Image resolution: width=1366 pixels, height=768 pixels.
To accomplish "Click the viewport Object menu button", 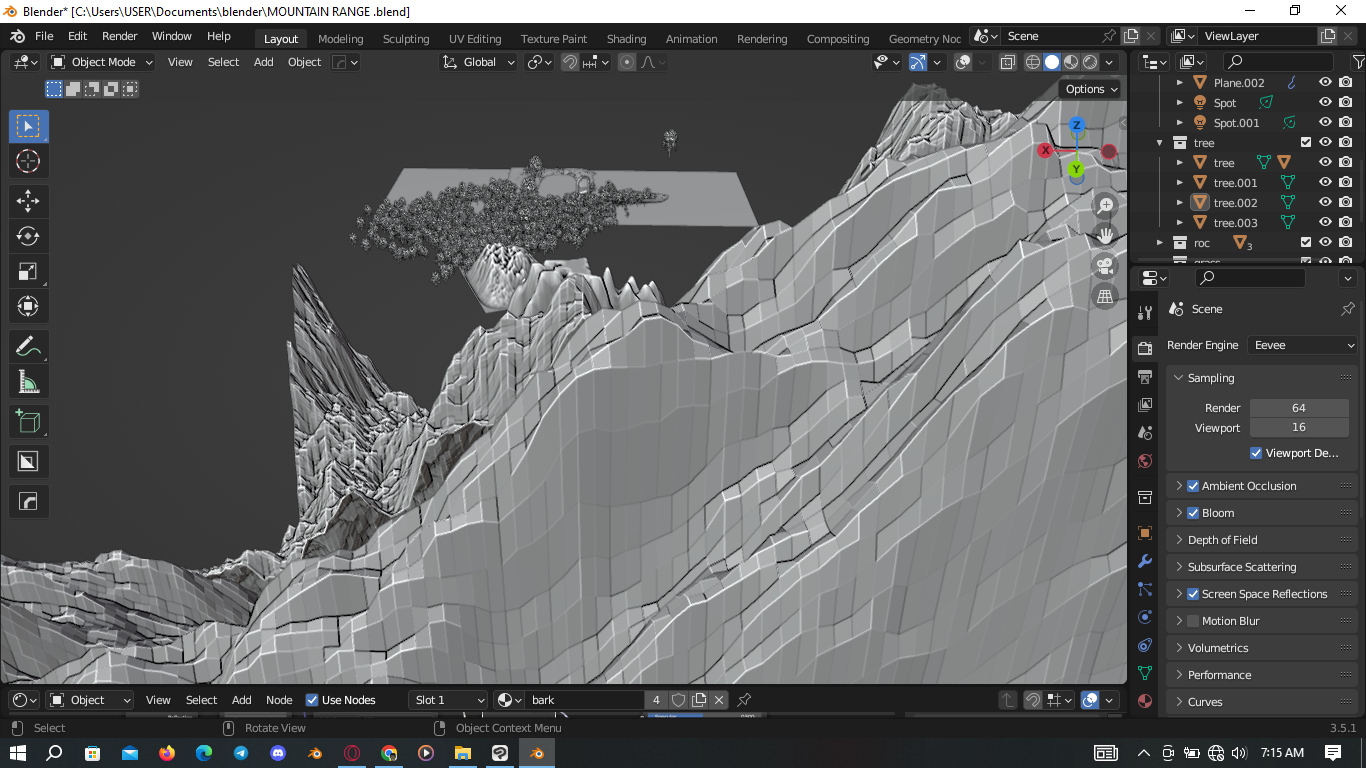I will 305,62.
